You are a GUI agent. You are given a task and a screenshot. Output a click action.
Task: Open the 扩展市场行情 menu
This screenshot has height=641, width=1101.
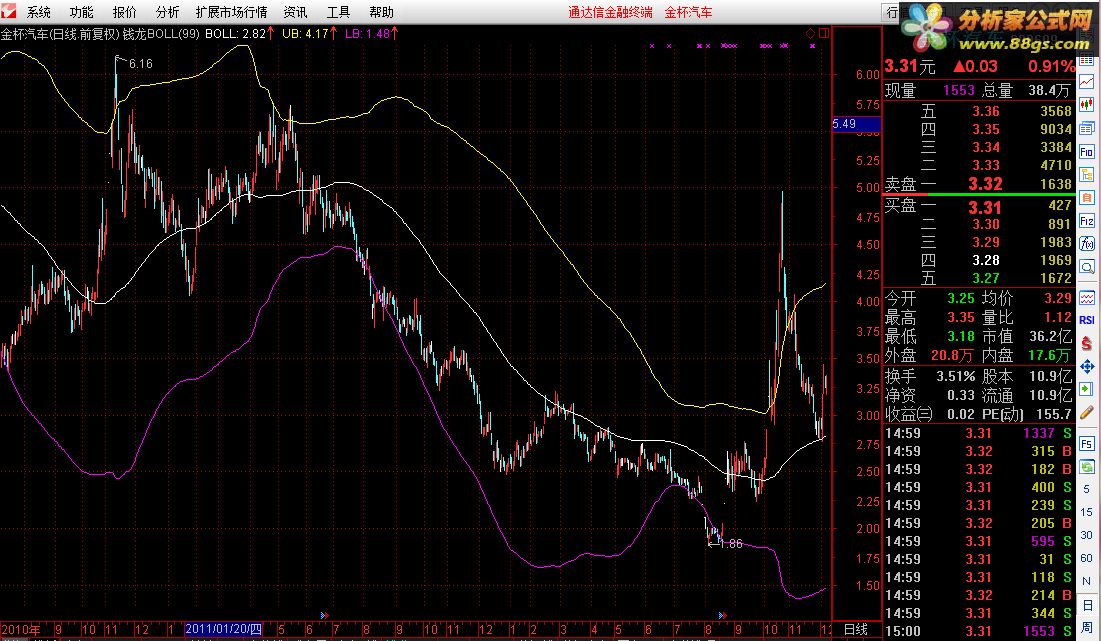click(x=231, y=12)
